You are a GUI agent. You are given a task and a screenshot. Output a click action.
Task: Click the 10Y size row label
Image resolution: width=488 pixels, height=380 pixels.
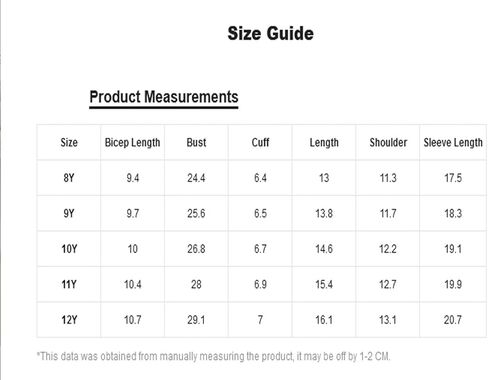69,249
